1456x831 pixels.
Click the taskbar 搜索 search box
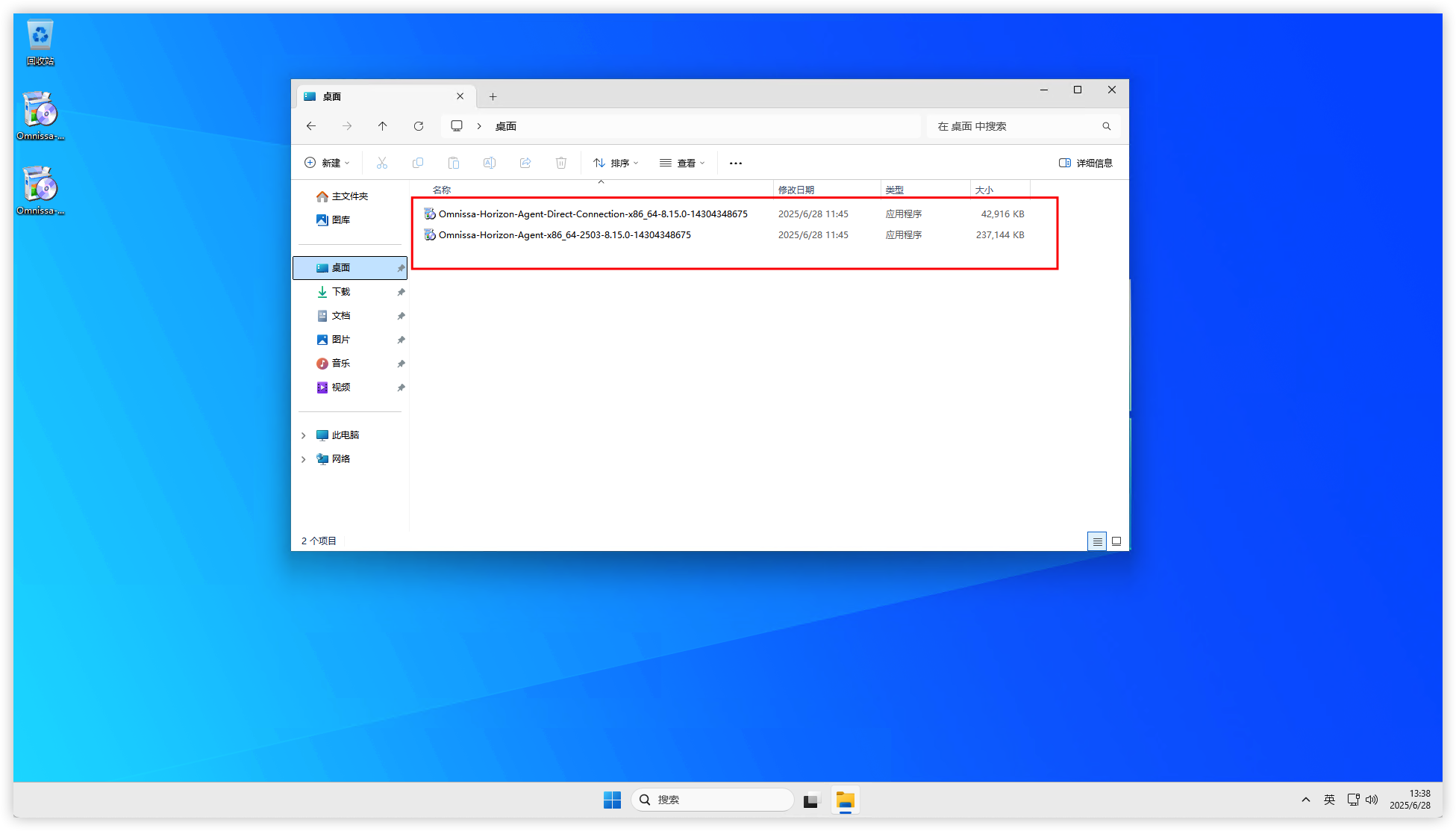pos(713,800)
